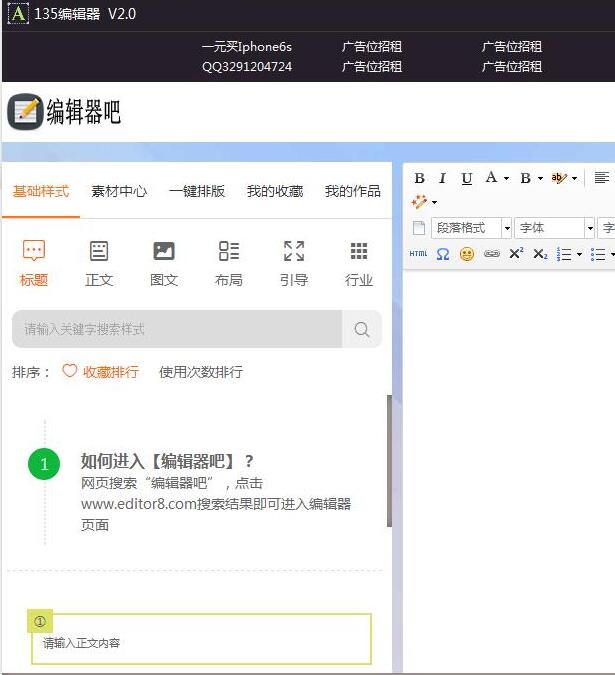The width and height of the screenshot is (615, 675).
Task: Align text left in toolbar
Action: pos(602,177)
